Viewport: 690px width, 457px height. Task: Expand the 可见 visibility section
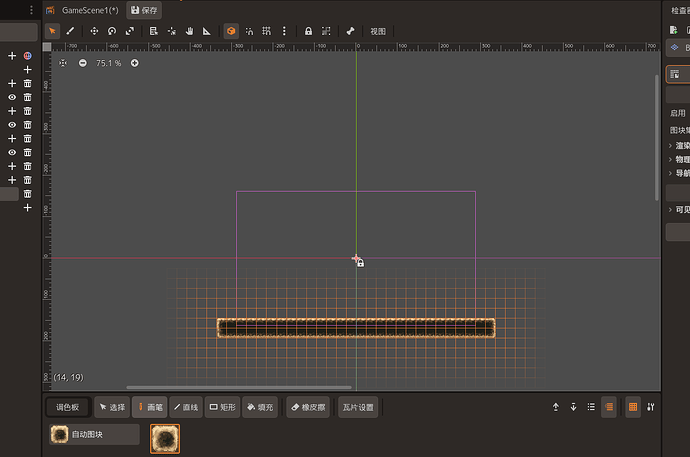pos(679,210)
